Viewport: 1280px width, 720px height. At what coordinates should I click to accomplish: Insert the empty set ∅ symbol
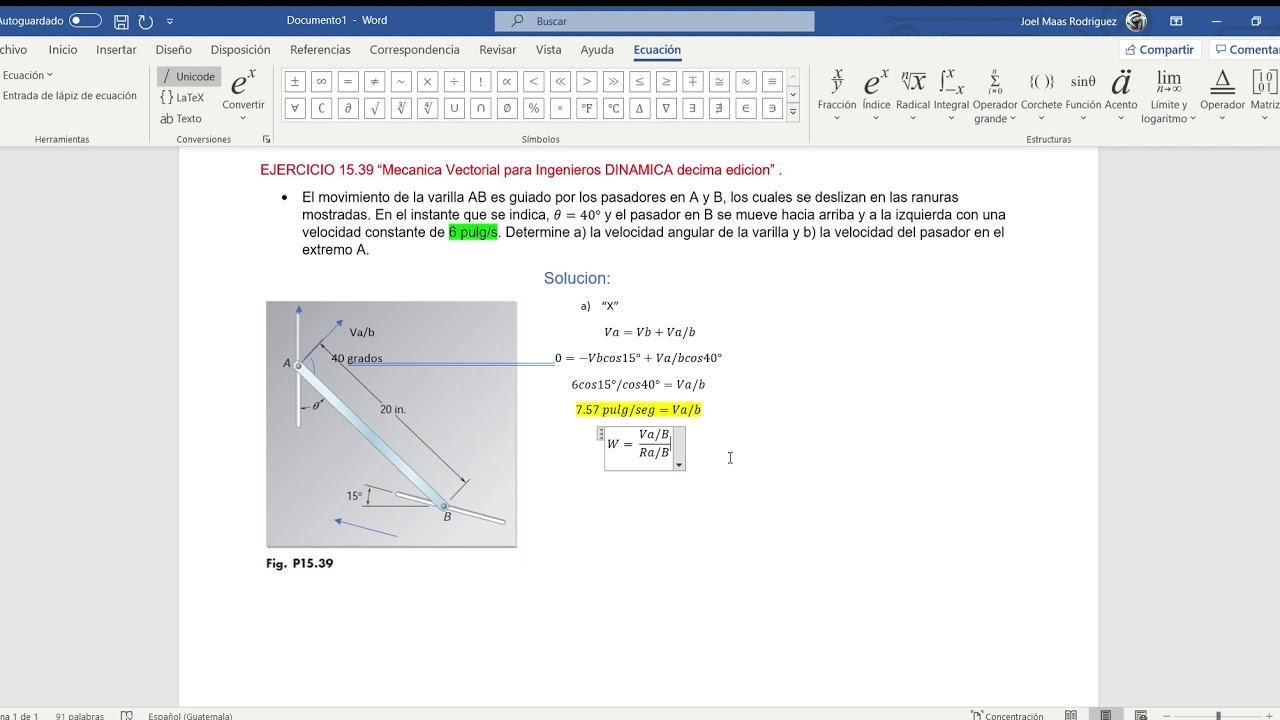click(507, 108)
